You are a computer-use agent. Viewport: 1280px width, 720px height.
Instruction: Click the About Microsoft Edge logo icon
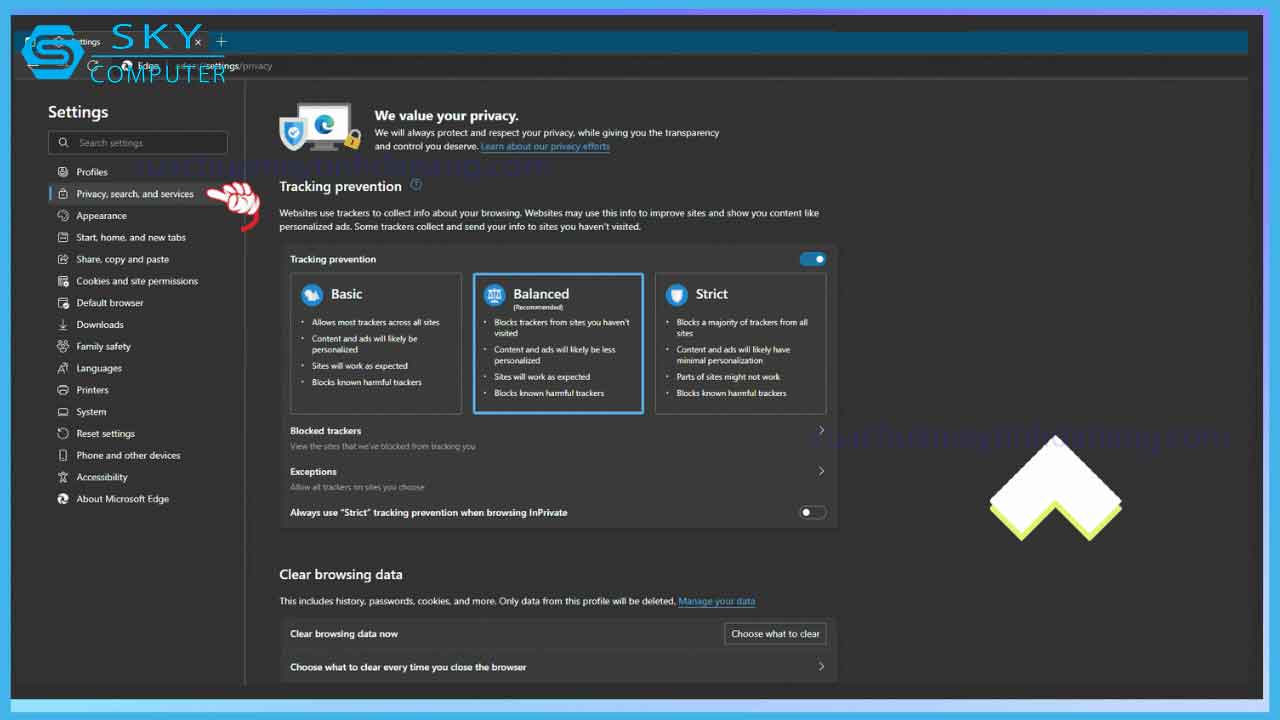pyautogui.click(x=63, y=499)
